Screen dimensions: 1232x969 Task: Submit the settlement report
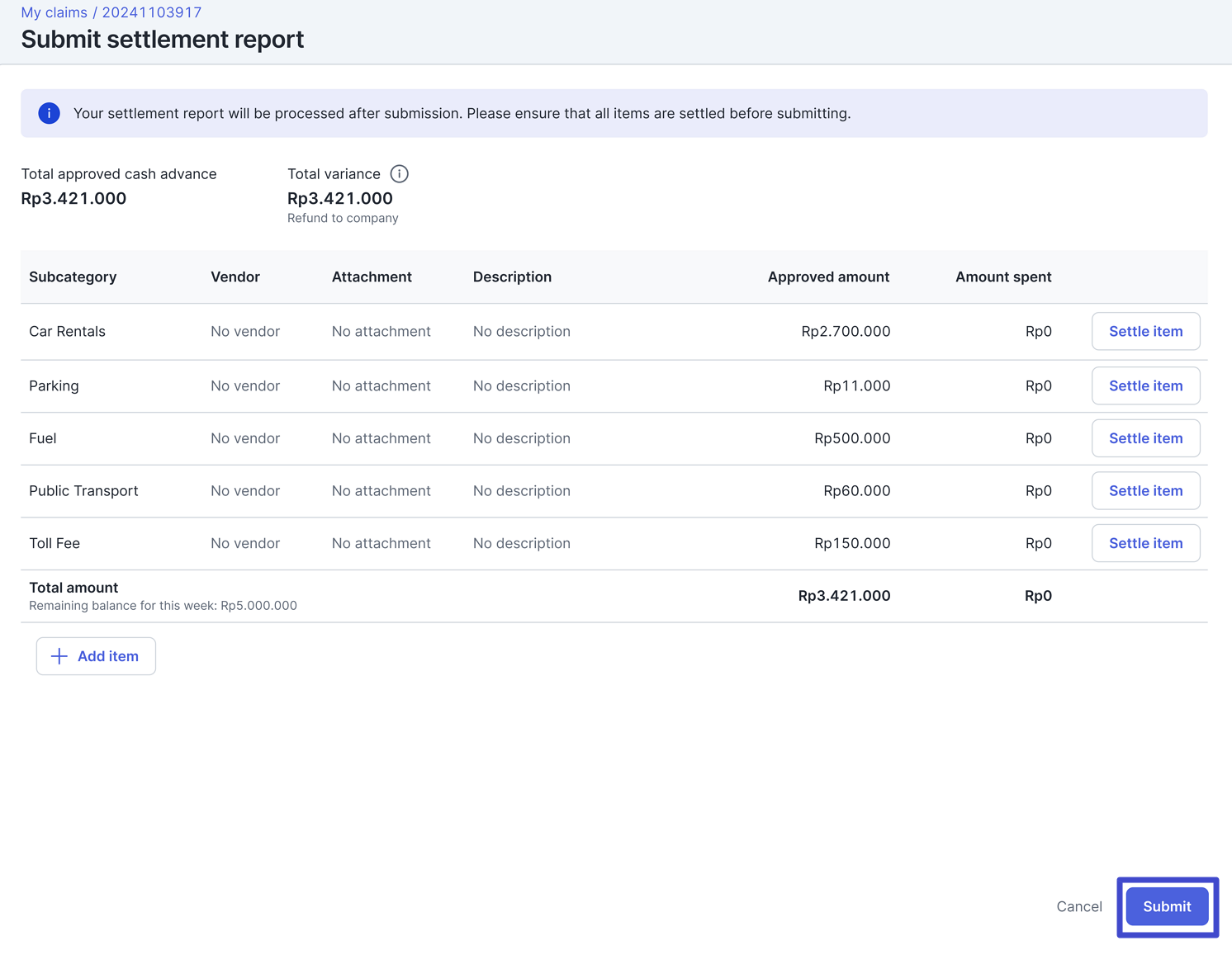tap(1167, 906)
